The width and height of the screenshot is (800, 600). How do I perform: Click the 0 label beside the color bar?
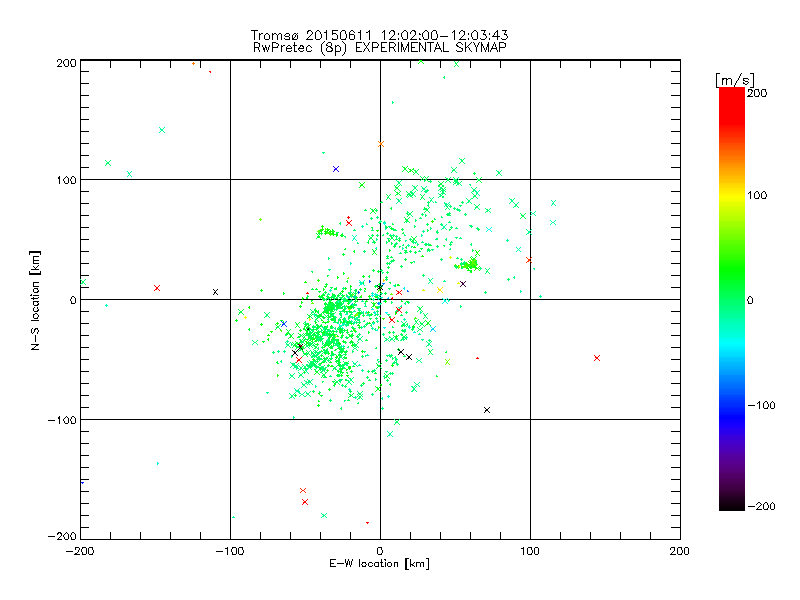750,300
